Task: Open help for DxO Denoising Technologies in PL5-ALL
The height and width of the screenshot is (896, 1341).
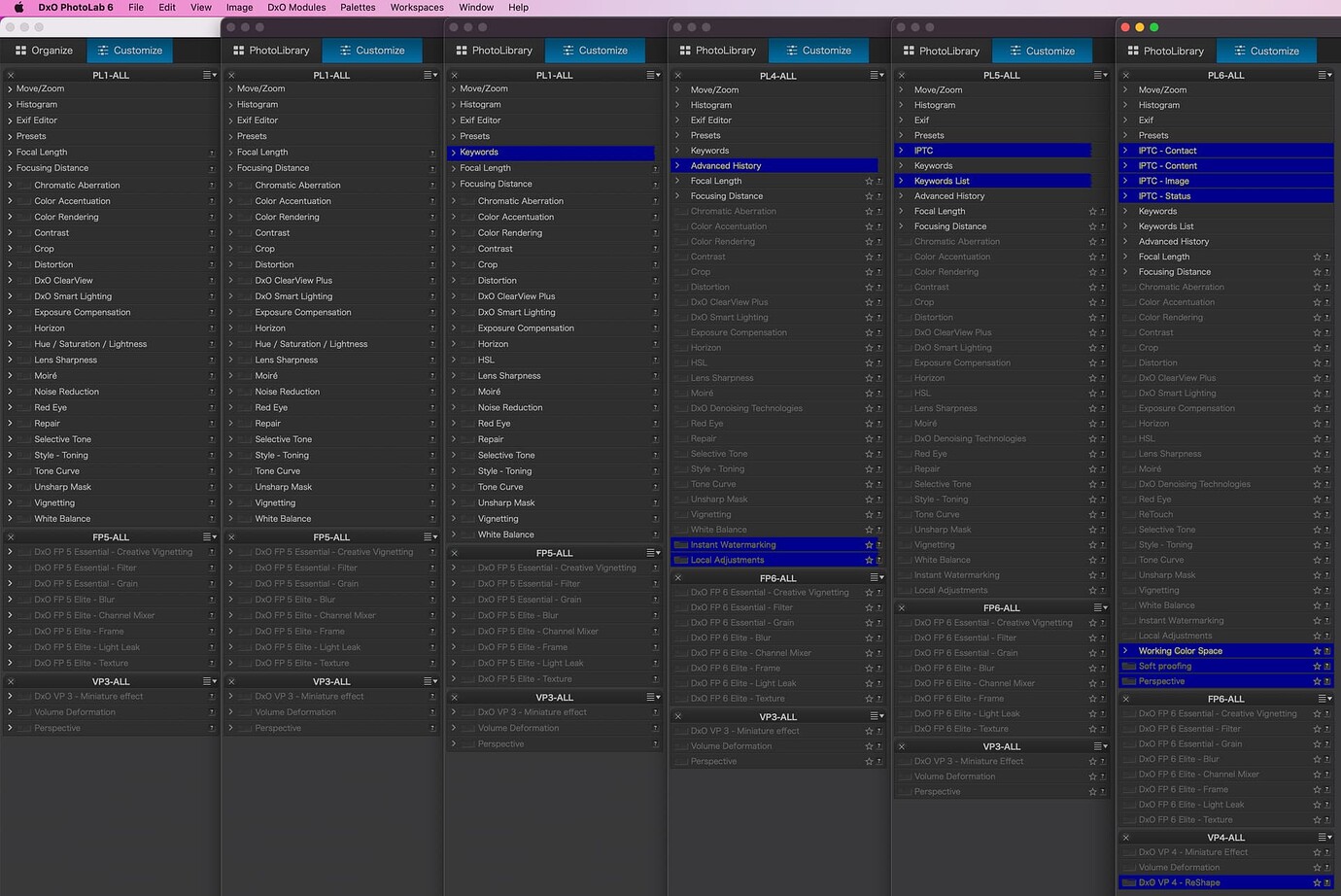Action: tap(1103, 439)
